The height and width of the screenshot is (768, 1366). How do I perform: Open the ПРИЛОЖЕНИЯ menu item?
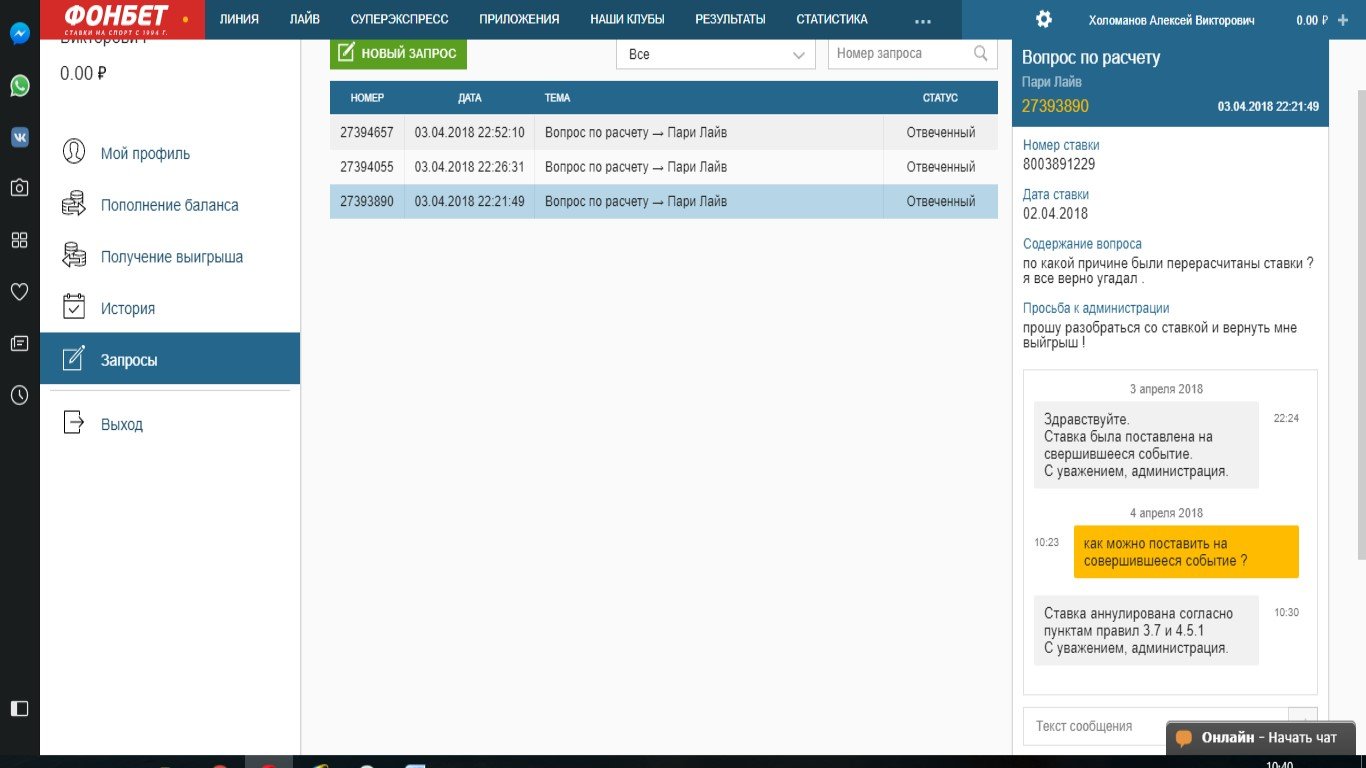tap(519, 19)
